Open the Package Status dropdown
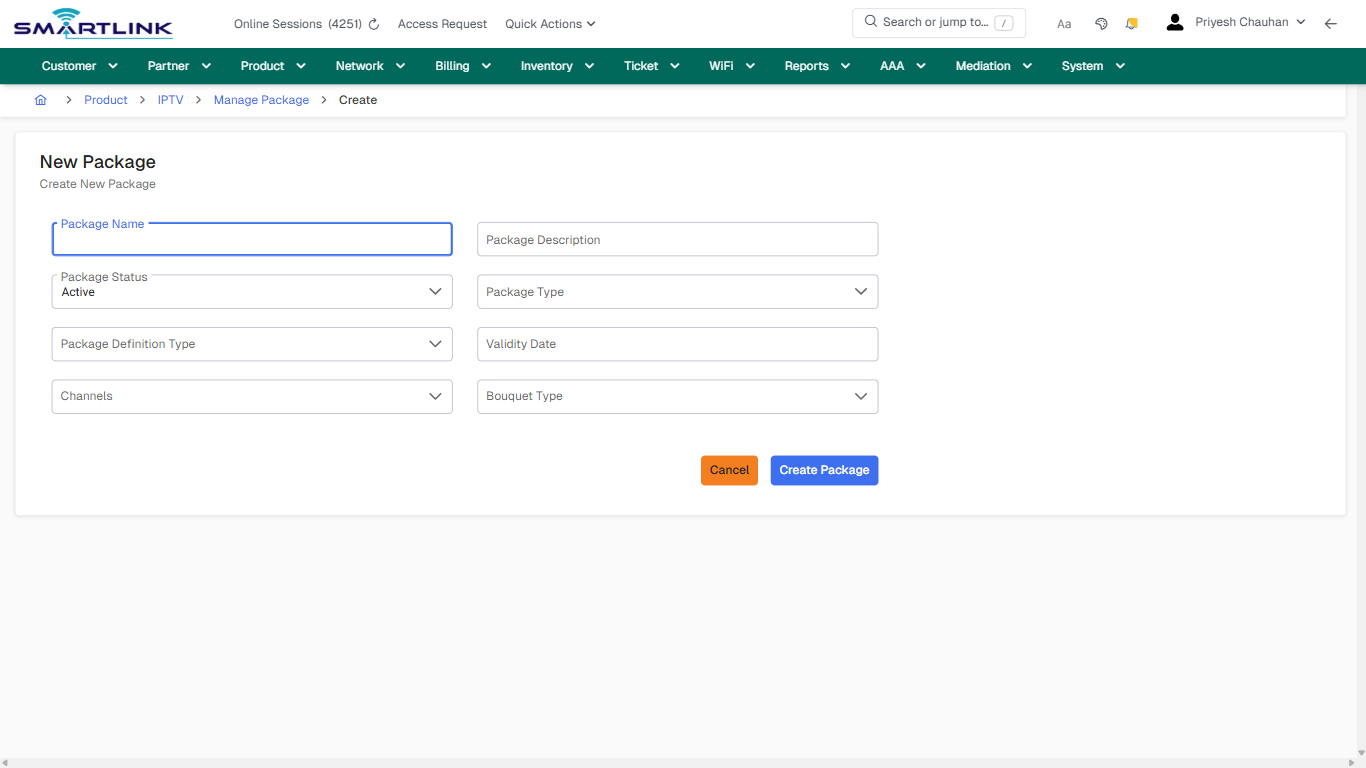This screenshot has height=768, width=1366. [x=435, y=291]
